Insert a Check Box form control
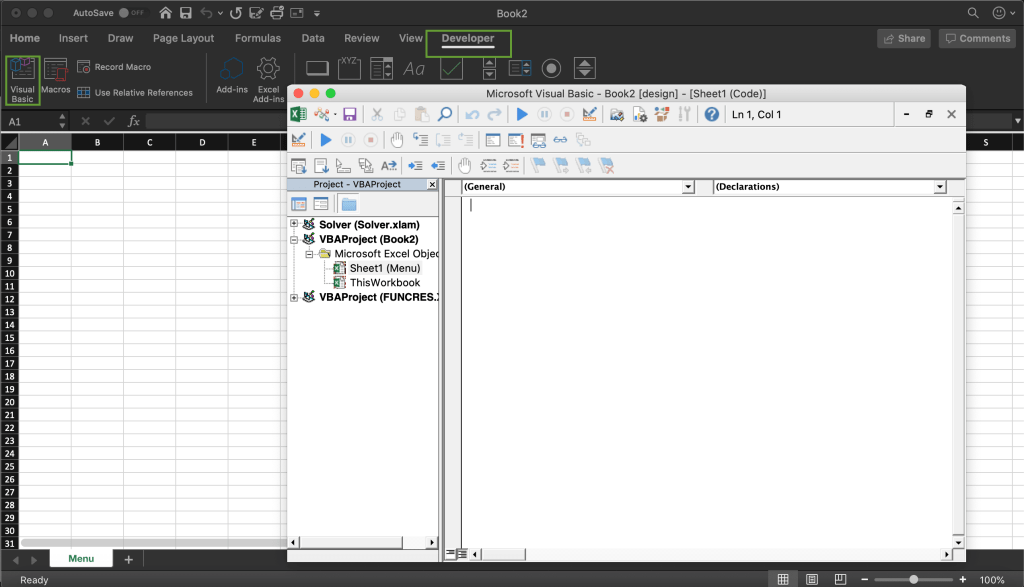 [452, 68]
